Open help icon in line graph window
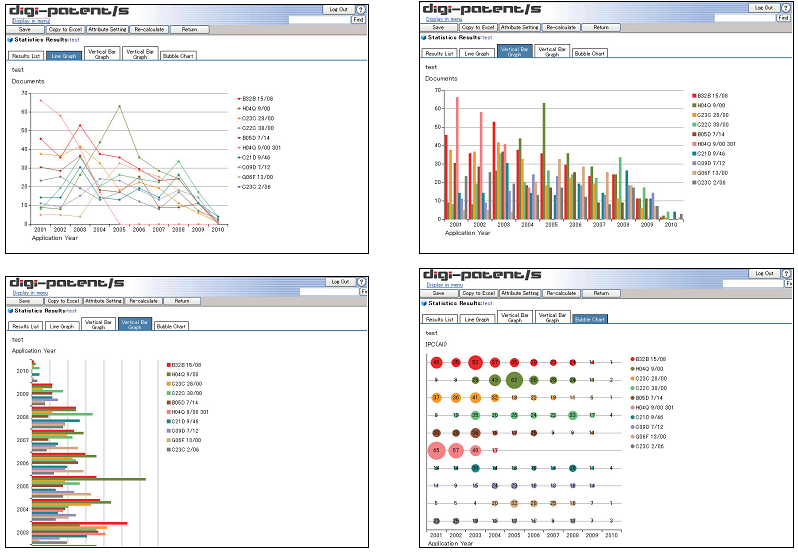Viewport: 798px width, 553px height. click(x=361, y=10)
